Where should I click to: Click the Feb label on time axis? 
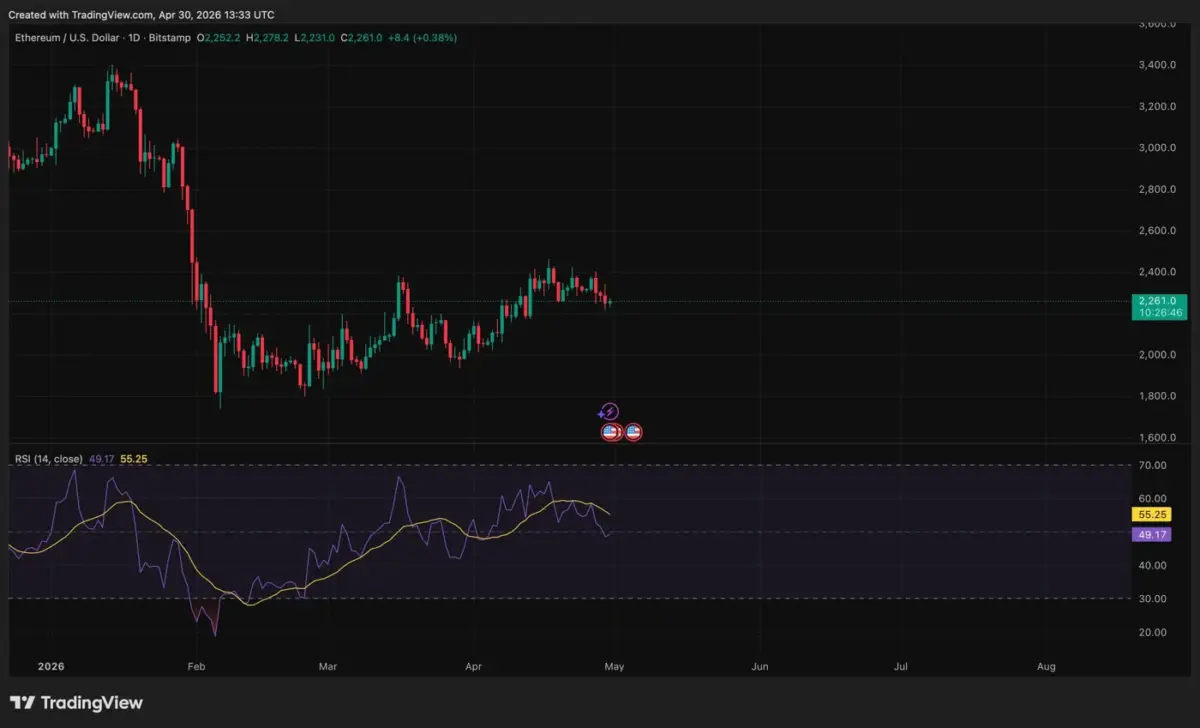[196, 665]
